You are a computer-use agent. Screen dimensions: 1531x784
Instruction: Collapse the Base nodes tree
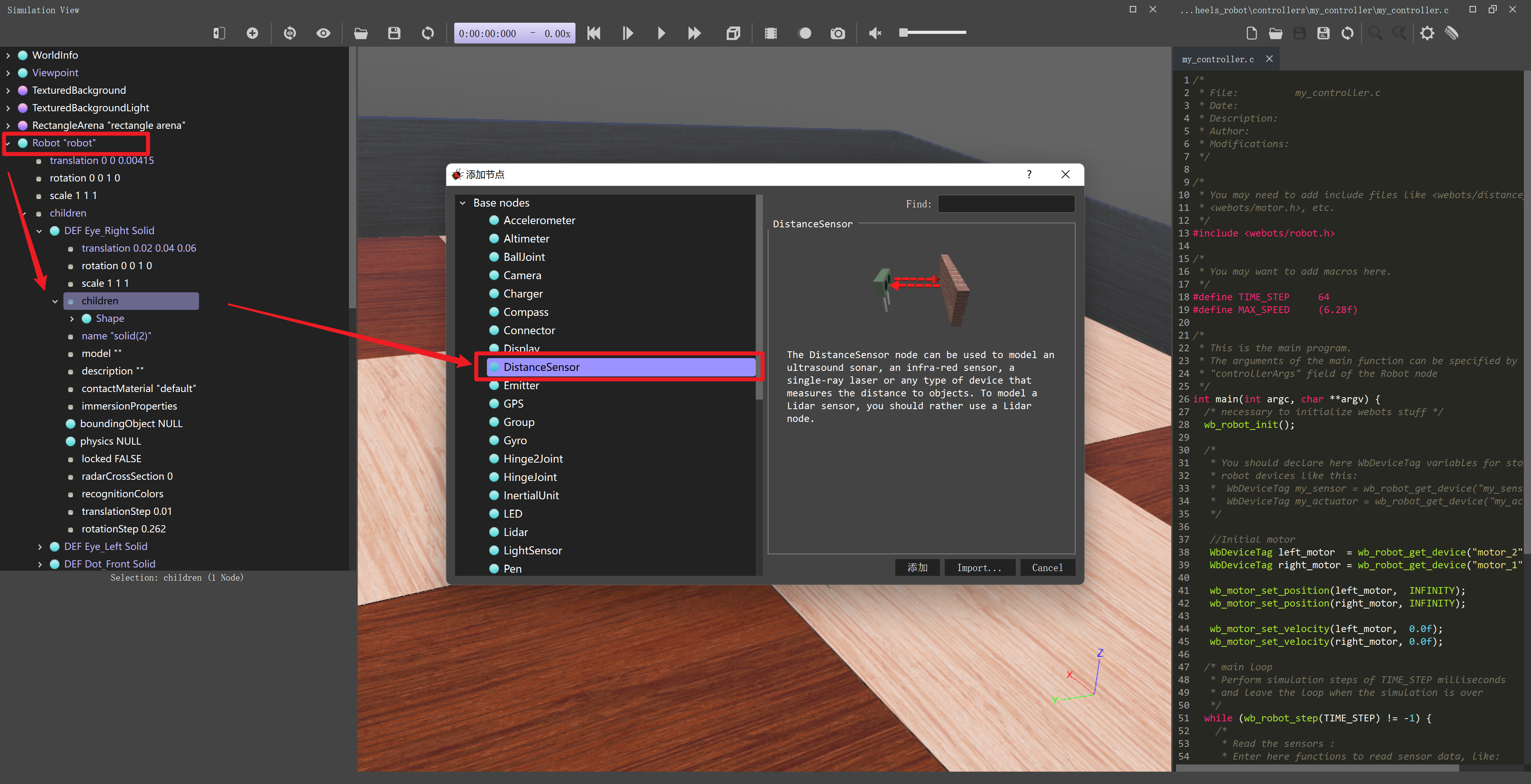[462, 203]
